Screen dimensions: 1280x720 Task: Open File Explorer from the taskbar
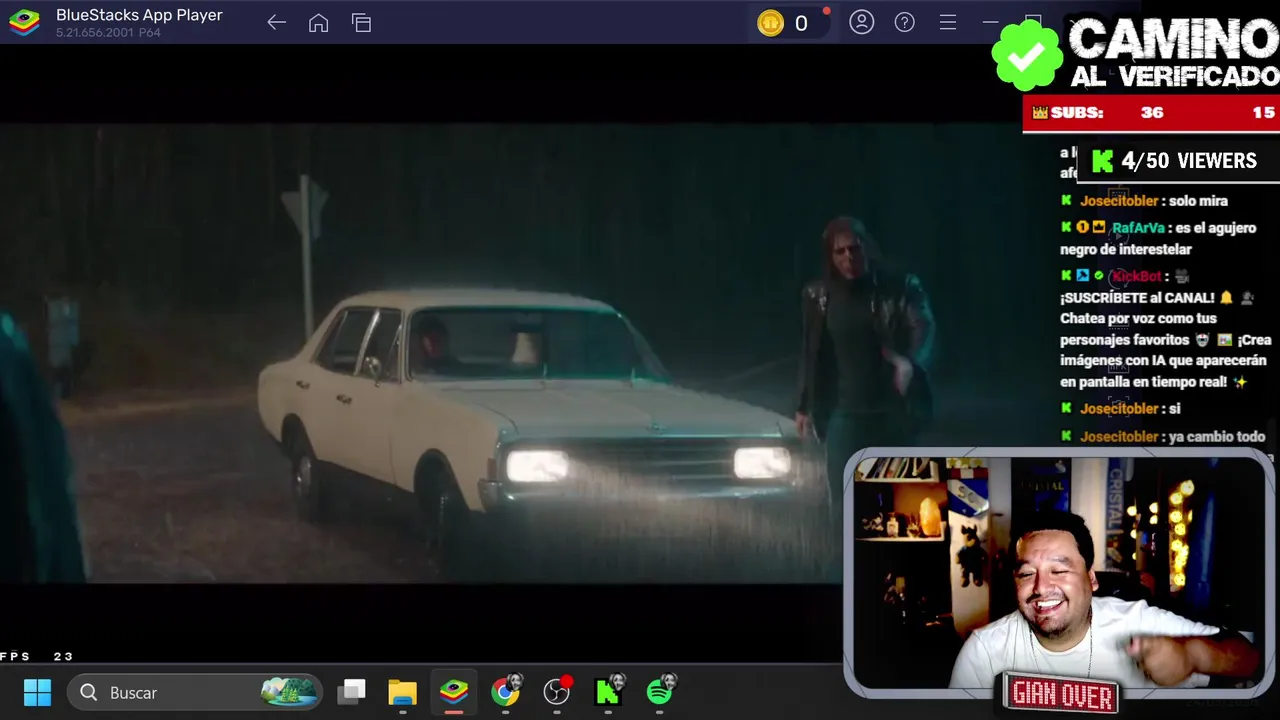402,692
